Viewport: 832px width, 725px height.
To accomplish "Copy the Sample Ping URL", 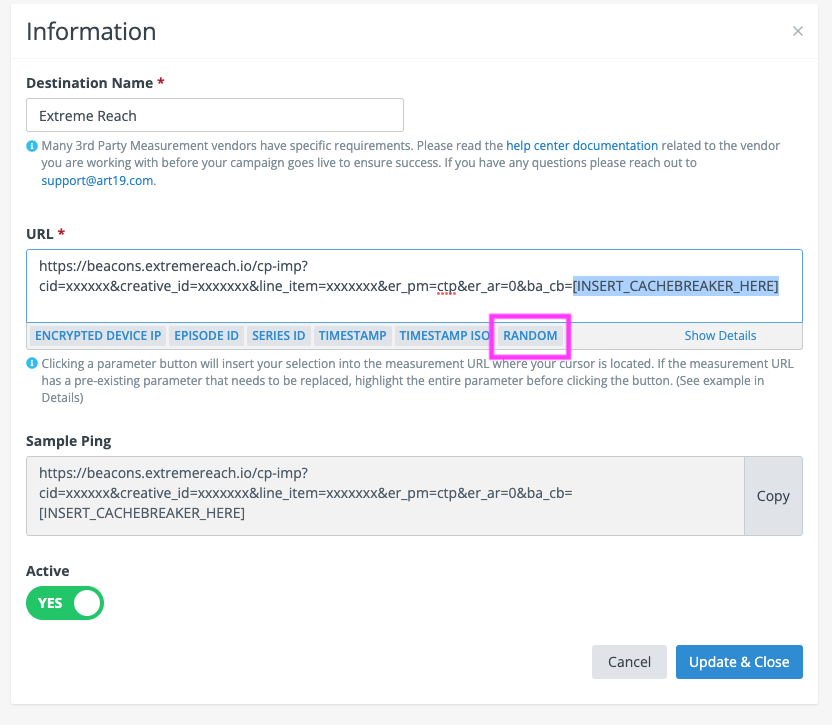I will [773, 496].
